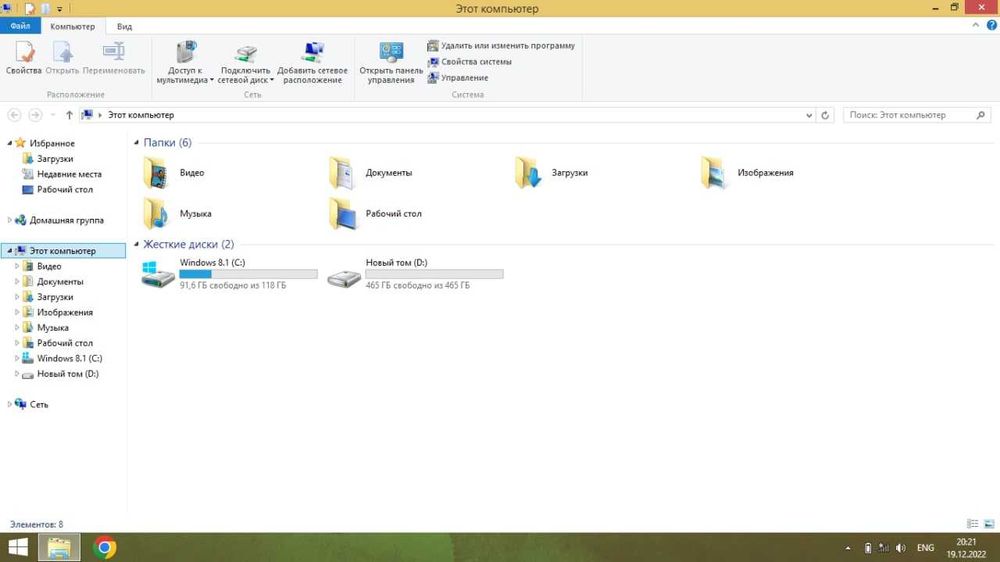Expand Сеть in the sidebar

pyautogui.click(x=10, y=404)
